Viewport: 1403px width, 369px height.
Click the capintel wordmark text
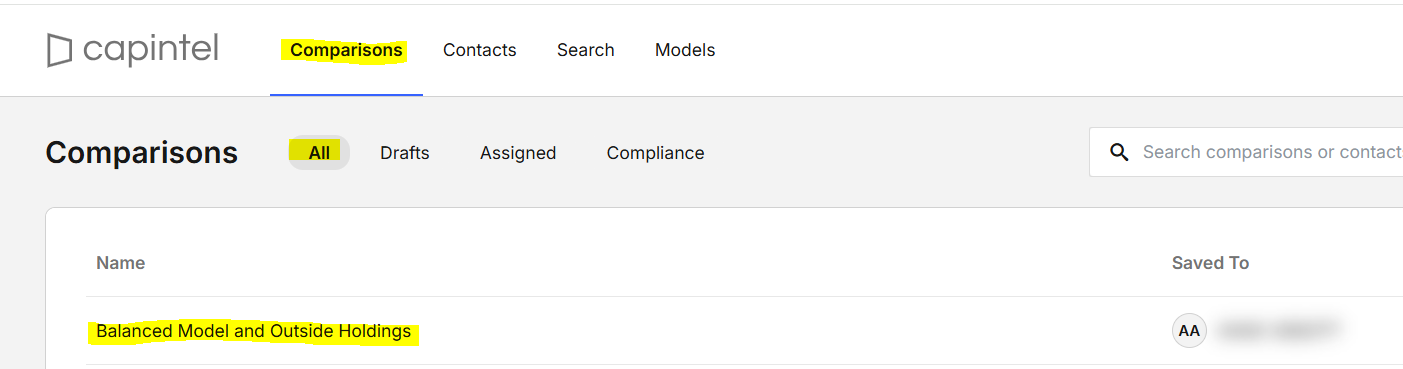[x=151, y=48]
